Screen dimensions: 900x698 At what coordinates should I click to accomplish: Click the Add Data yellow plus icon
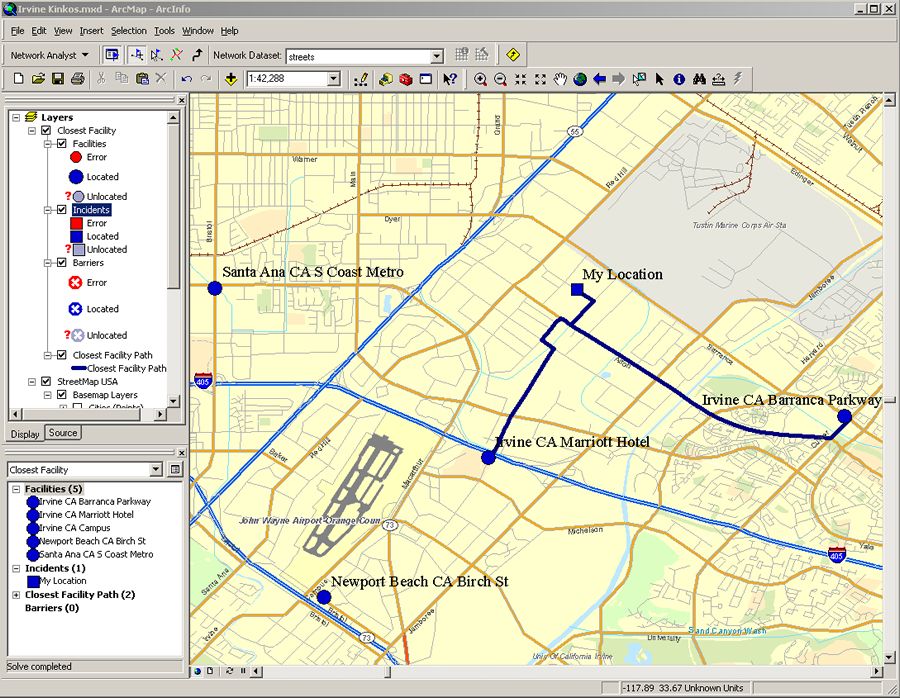click(x=231, y=79)
